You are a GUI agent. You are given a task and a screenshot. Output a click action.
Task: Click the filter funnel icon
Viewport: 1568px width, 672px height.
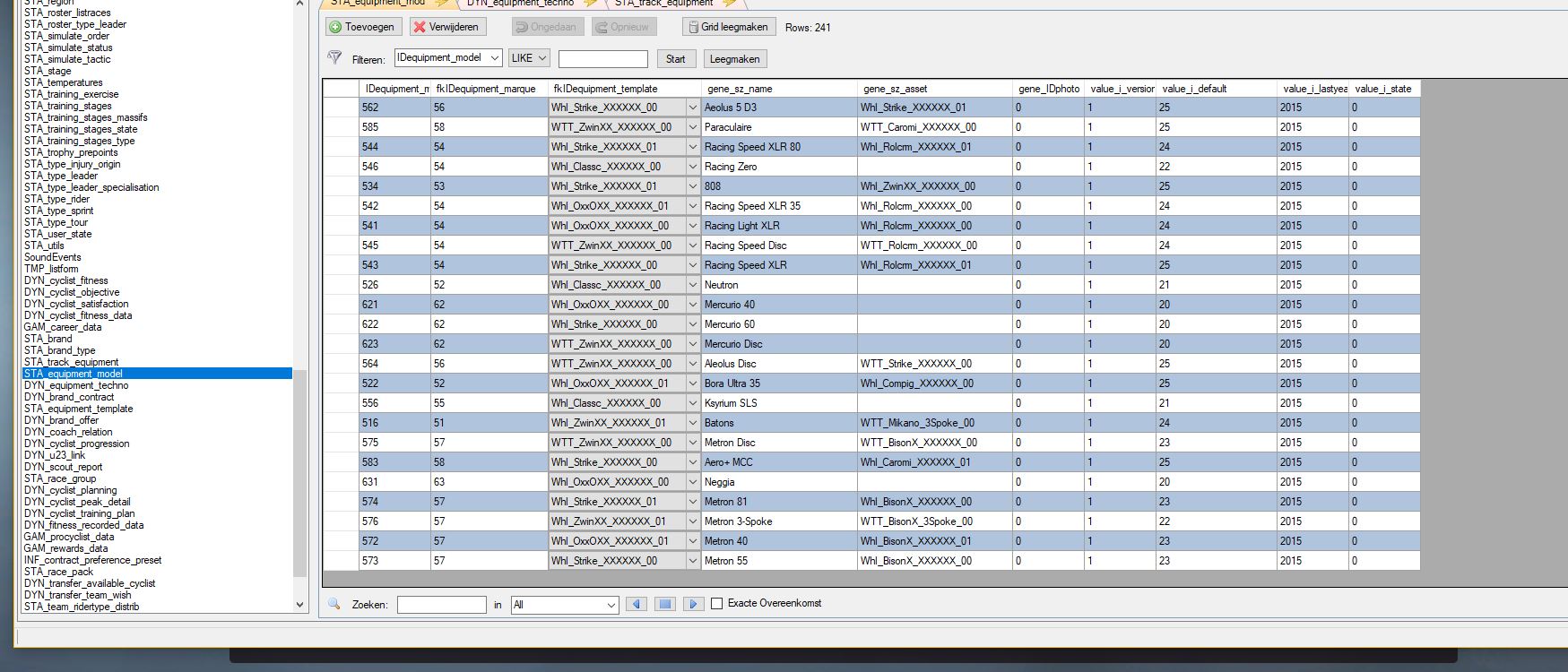334,58
